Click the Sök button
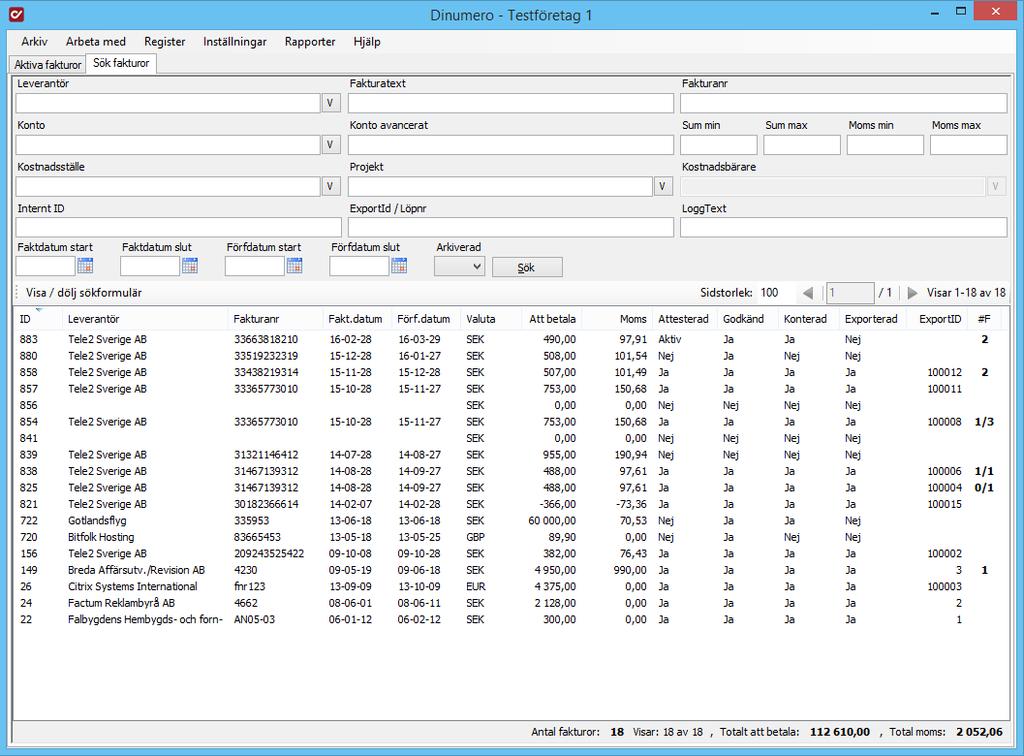 pos(526,267)
